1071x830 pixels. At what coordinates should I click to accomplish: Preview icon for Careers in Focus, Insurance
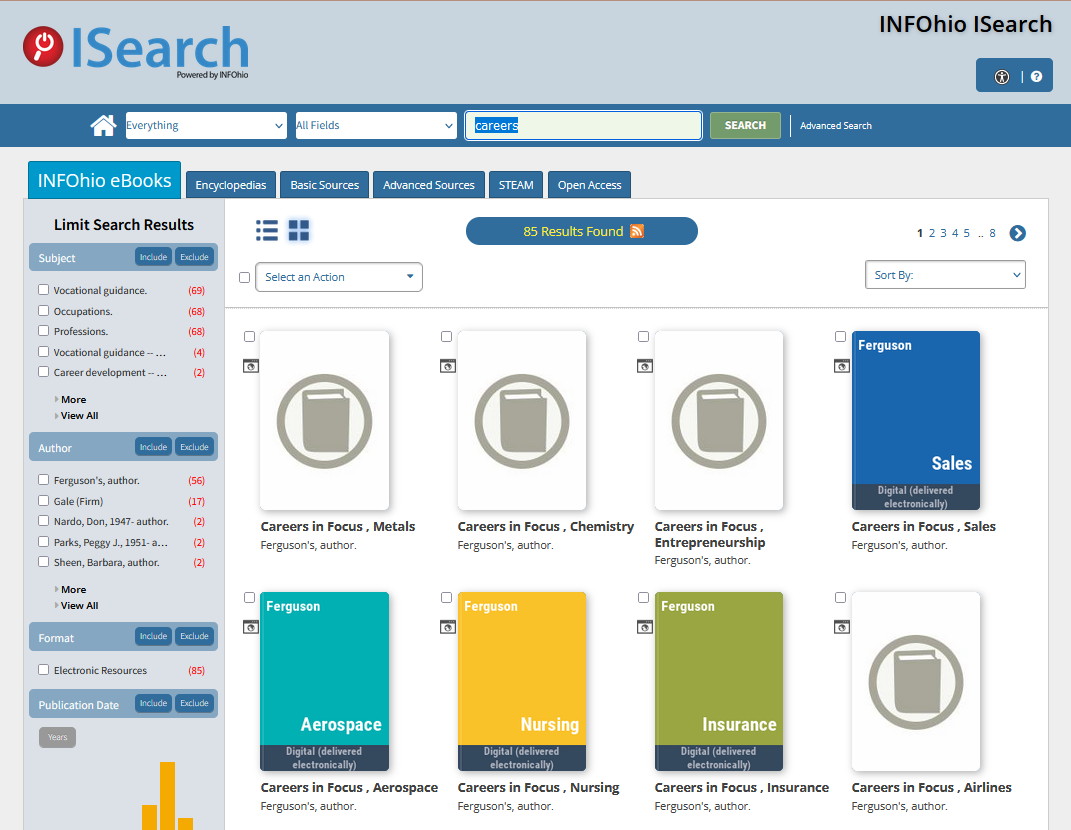pyautogui.click(x=644, y=627)
